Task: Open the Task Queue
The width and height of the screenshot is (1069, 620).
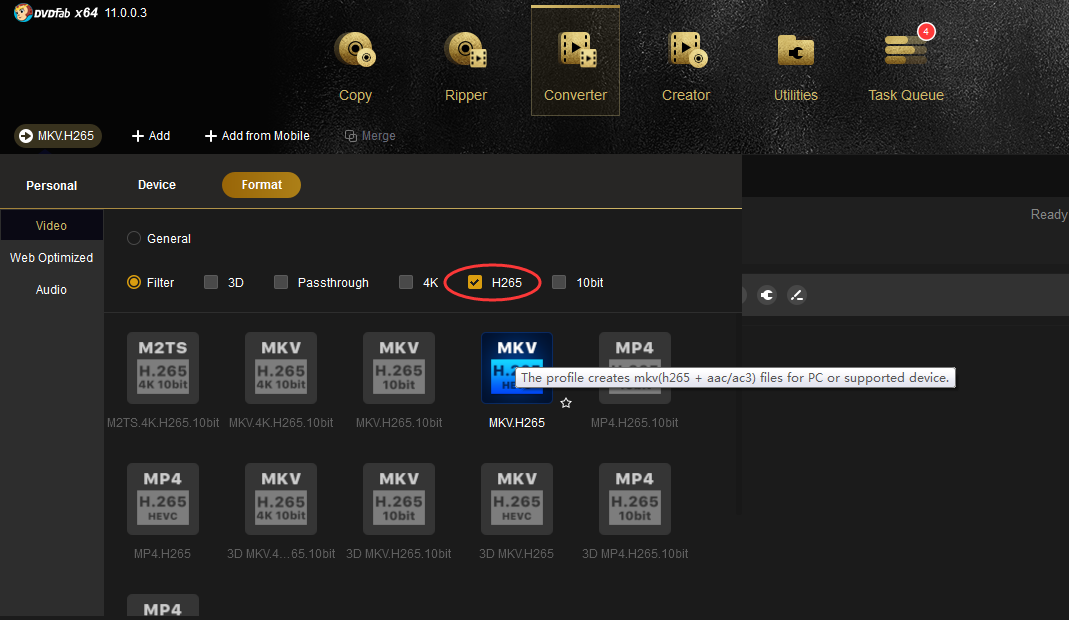Action: [x=905, y=65]
